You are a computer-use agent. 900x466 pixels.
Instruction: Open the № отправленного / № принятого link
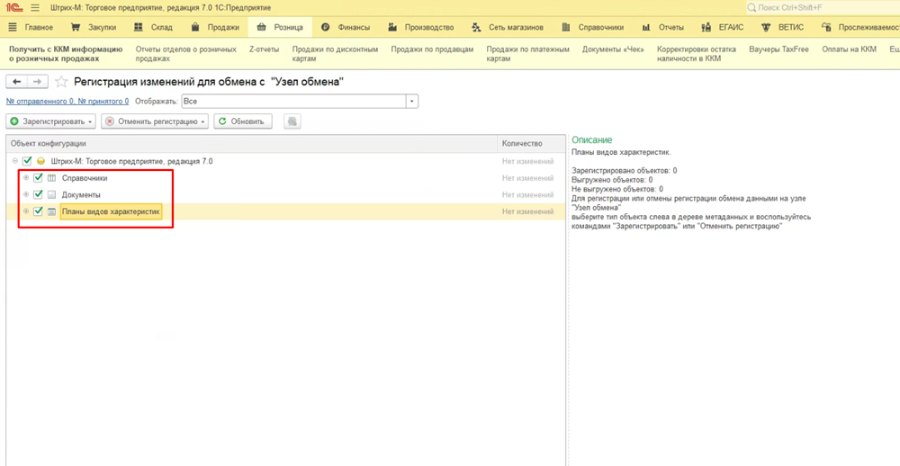[67, 102]
